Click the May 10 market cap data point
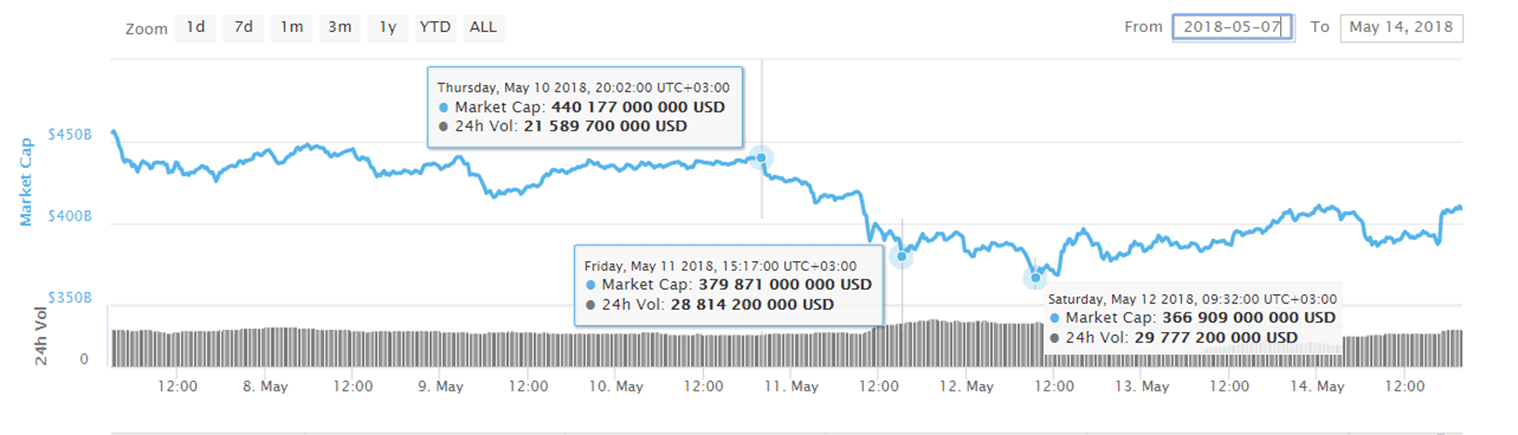The height and width of the screenshot is (435, 1518). tap(761, 157)
